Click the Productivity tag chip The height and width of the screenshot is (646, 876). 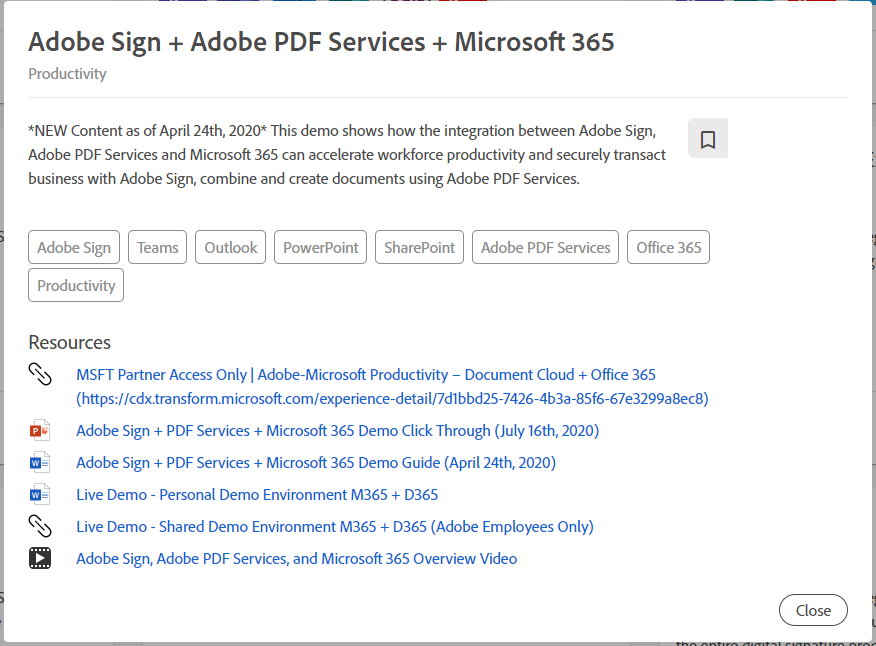point(76,285)
